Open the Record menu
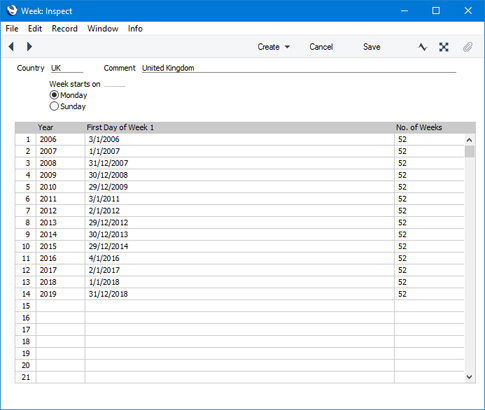The width and height of the screenshot is (485, 410). 64,29
